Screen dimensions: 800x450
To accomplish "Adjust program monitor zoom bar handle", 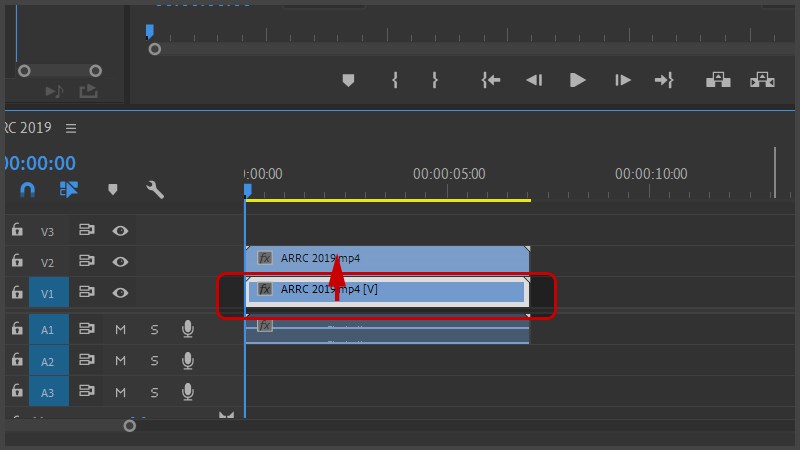I will coord(155,49).
